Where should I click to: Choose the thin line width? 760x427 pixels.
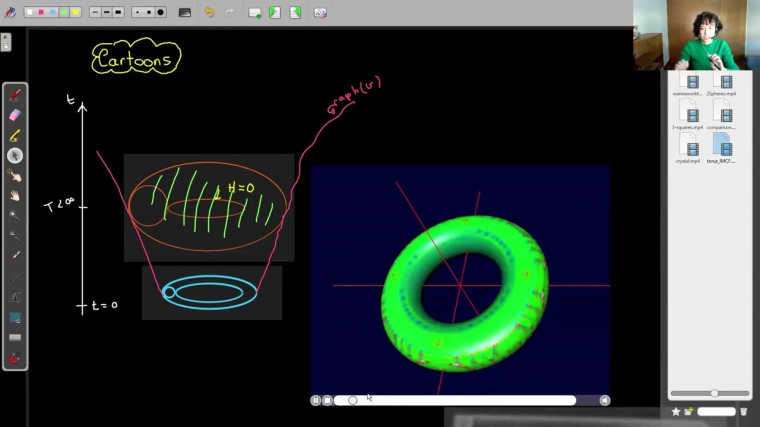tap(95, 12)
